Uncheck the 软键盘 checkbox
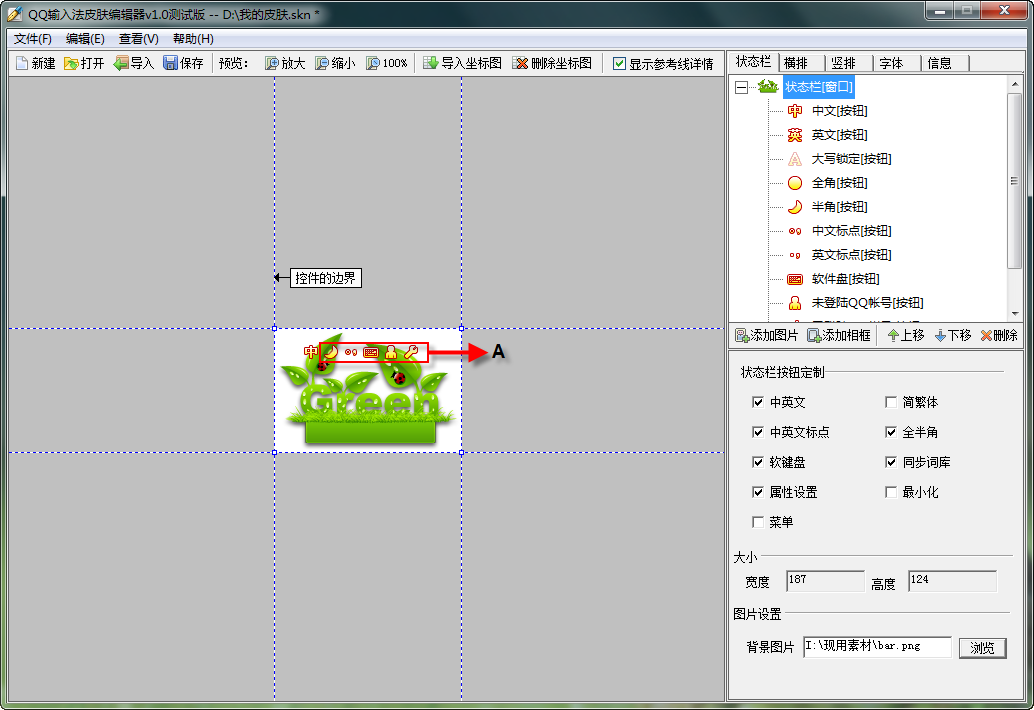The width and height of the screenshot is (1034, 710). coord(758,462)
